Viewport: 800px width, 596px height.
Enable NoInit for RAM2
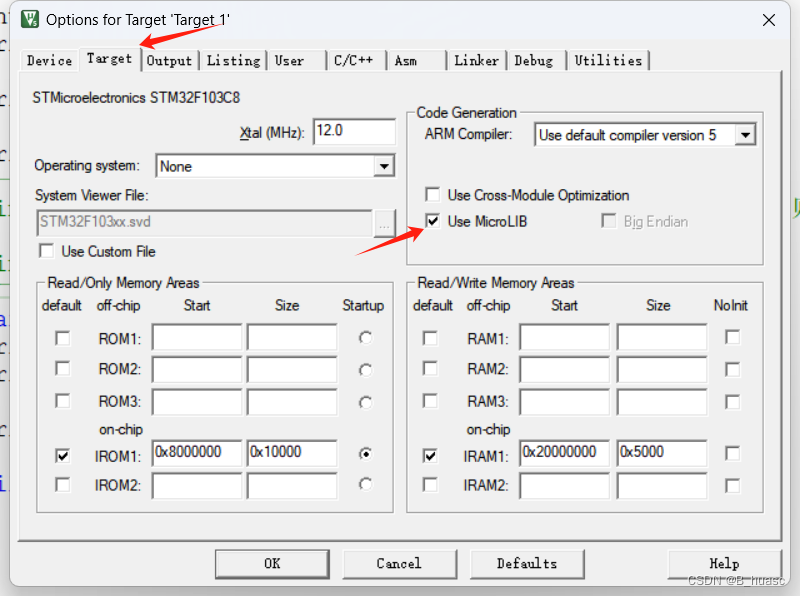[733, 370]
